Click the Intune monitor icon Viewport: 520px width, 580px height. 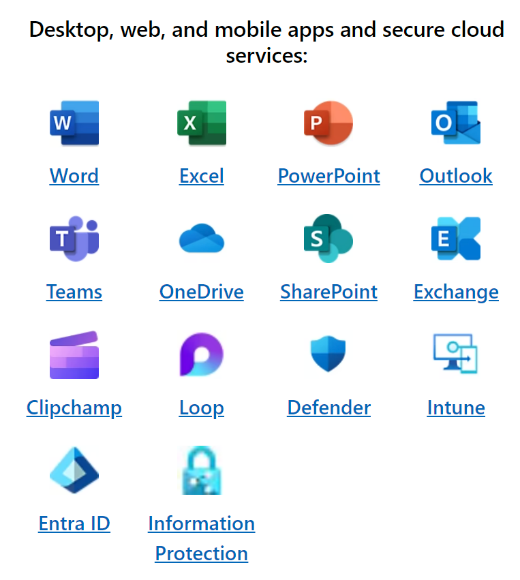tap(456, 354)
